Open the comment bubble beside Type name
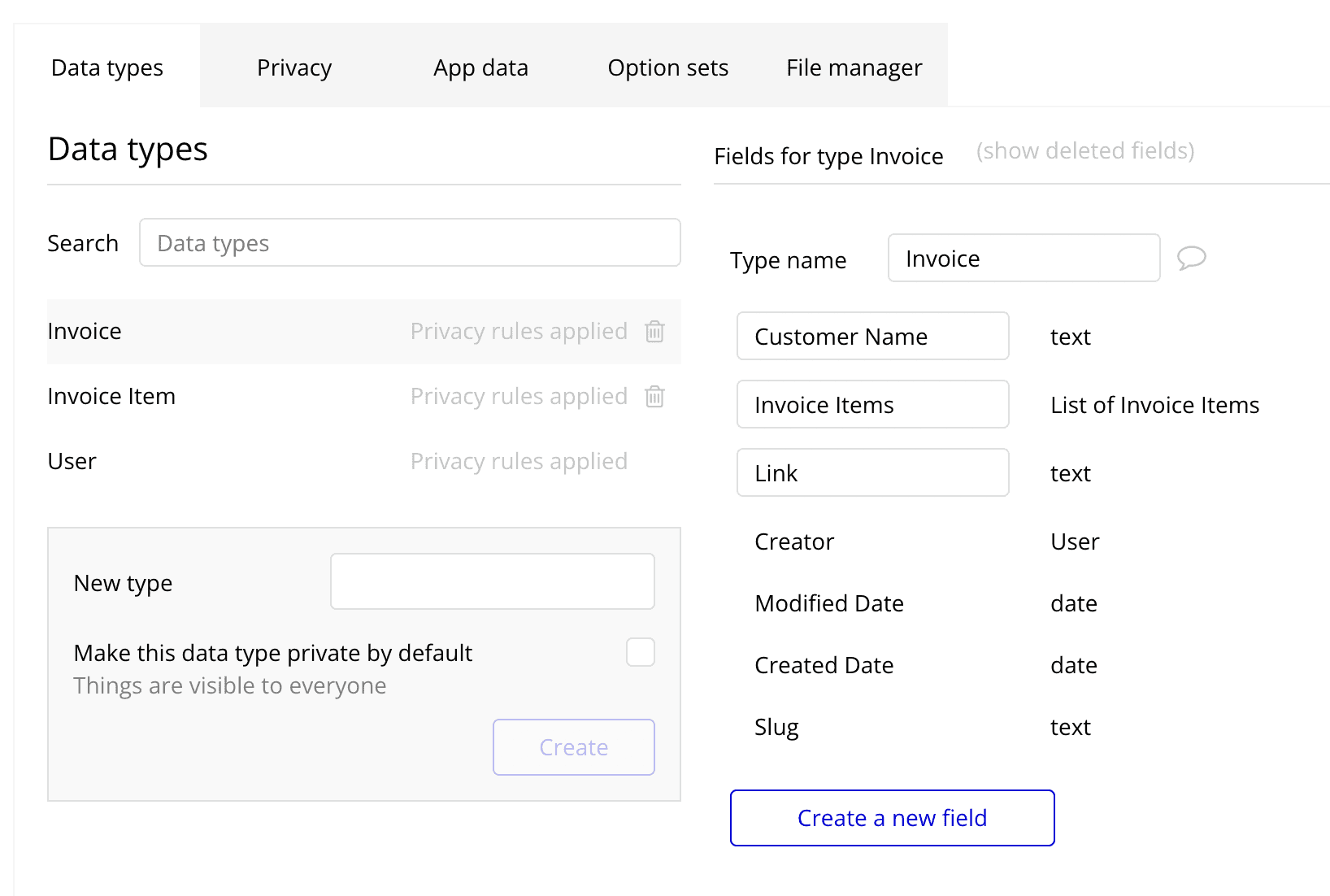Image resolution: width=1330 pixels, height=896 pixels. click(1191, 258)
